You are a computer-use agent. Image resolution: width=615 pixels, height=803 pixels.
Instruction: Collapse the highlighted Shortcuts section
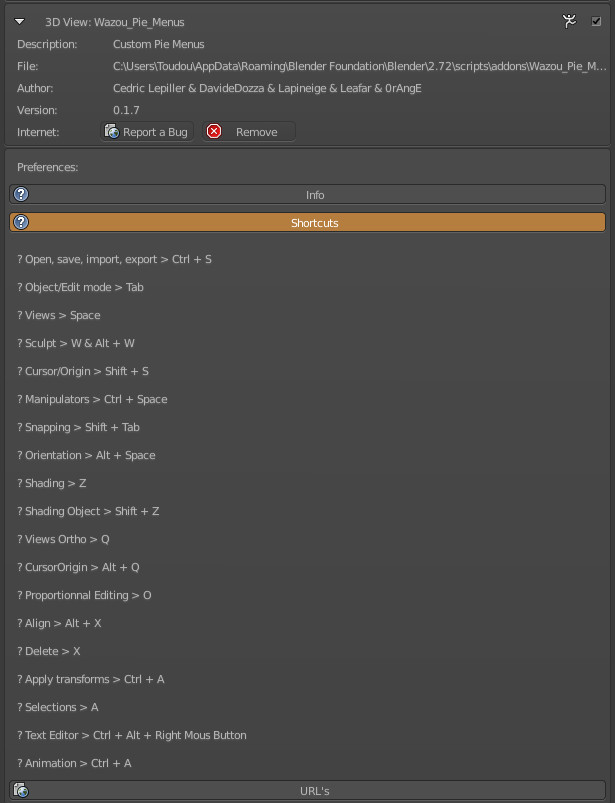(307, 223)
